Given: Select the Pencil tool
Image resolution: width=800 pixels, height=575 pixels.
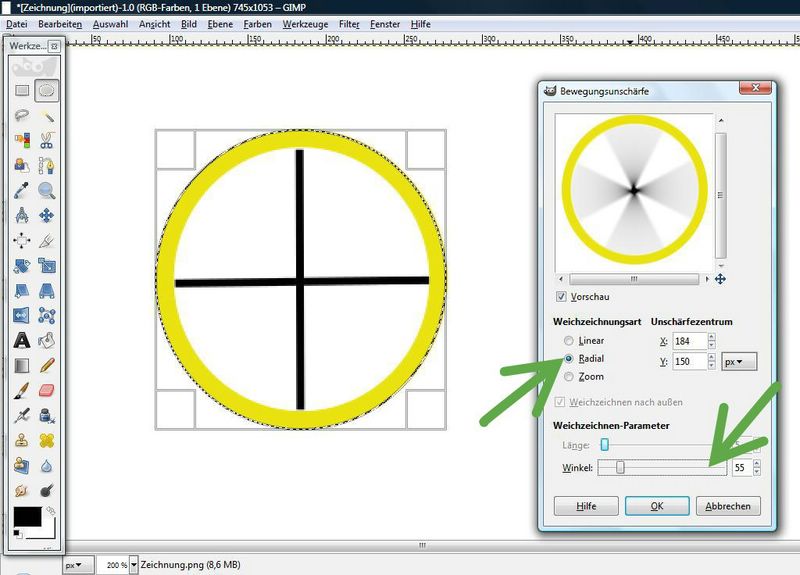Looking at the screenshot, I should click(x=46, y=365).
